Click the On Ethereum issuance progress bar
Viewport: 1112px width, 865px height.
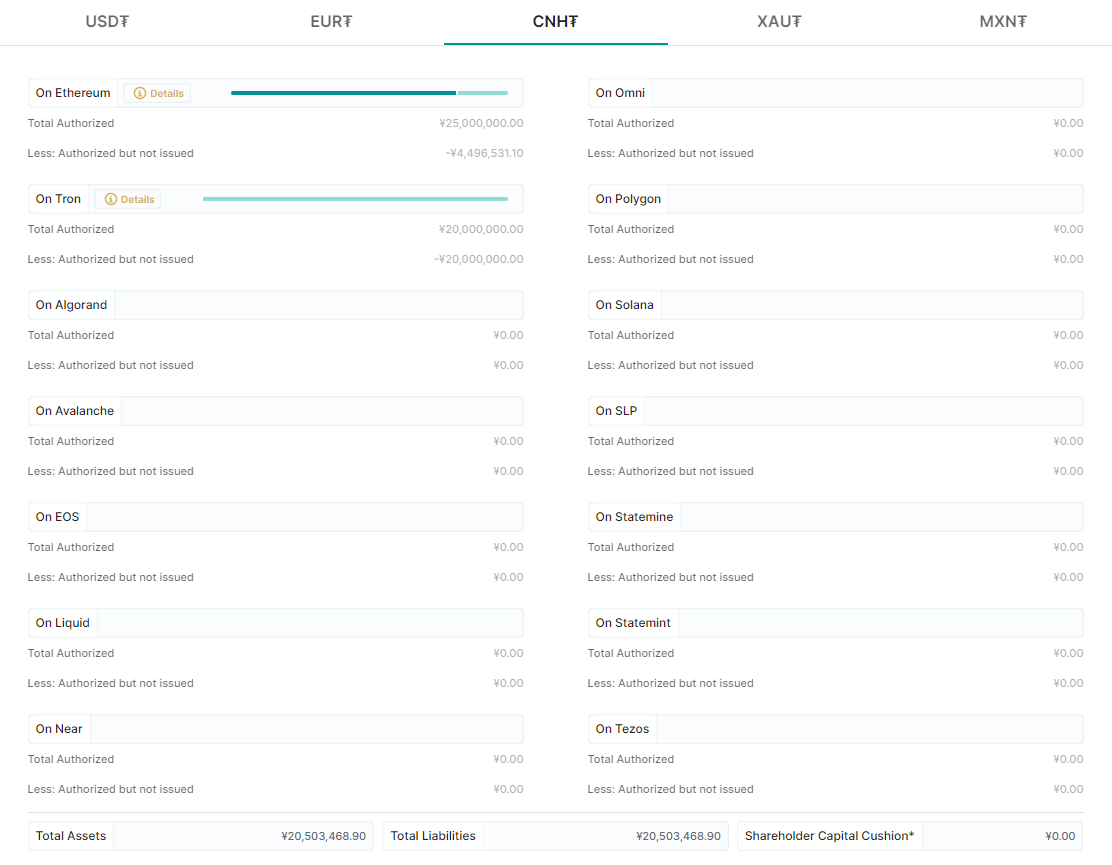click(x=369, y=93)
